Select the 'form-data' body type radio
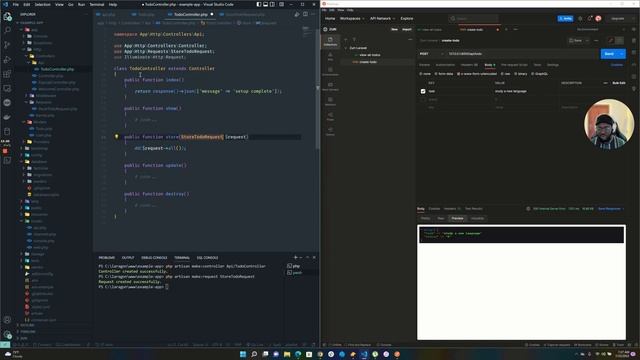 (x=436, y=74)
